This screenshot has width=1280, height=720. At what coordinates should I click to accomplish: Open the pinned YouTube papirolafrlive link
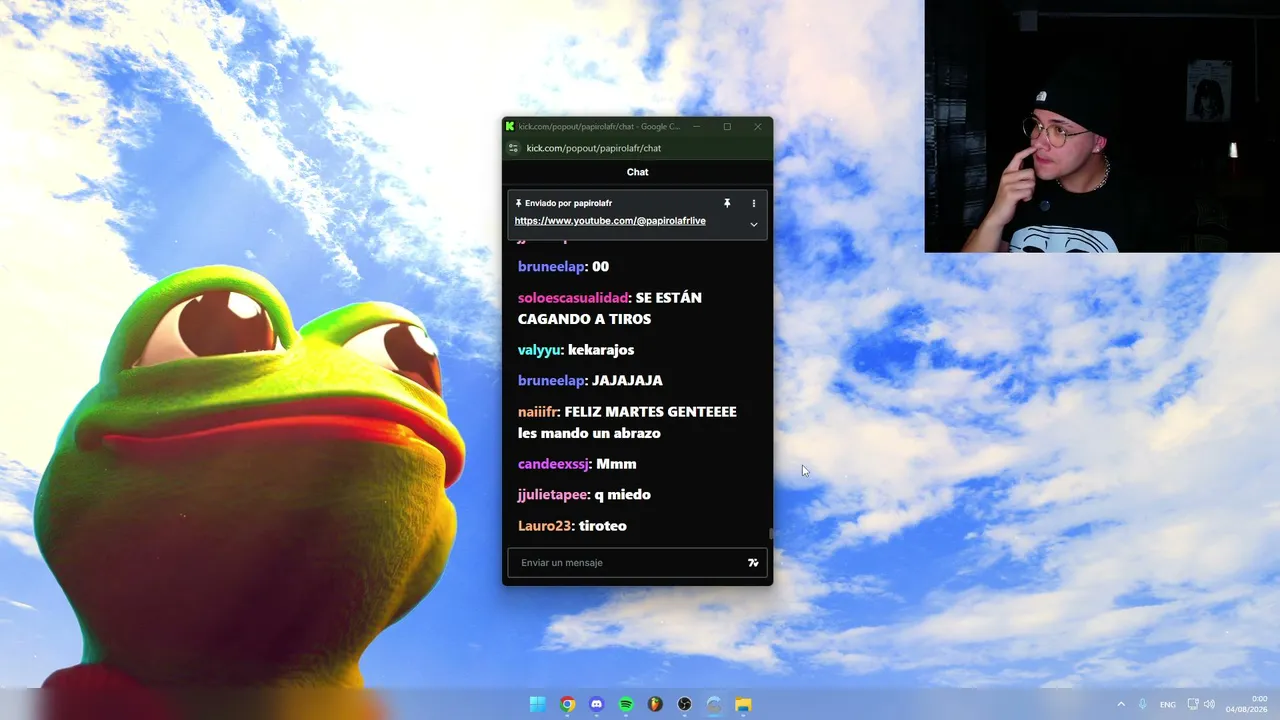[610, 221]
